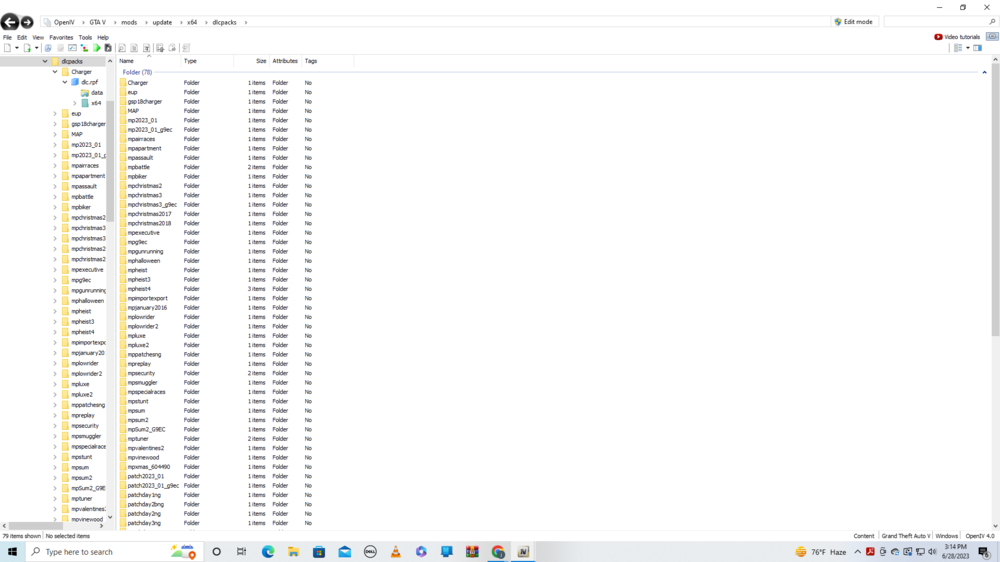This screenshot has height=562, width=1000.
Task: Click the greyed extract toolbar icon
Action: point(160,48)
